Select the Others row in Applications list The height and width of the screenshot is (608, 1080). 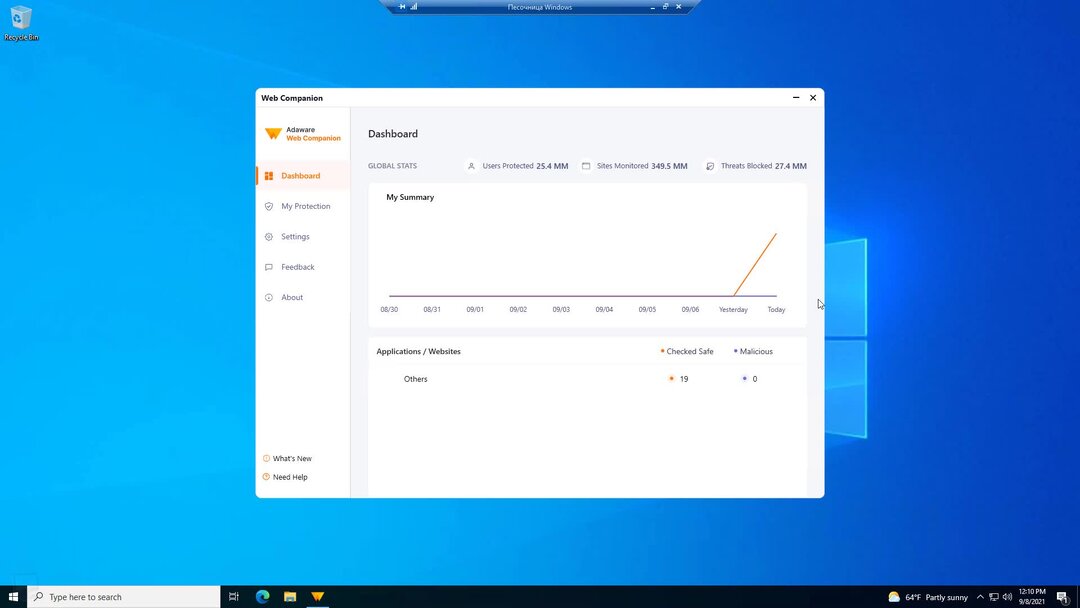(x=588, y=379)
